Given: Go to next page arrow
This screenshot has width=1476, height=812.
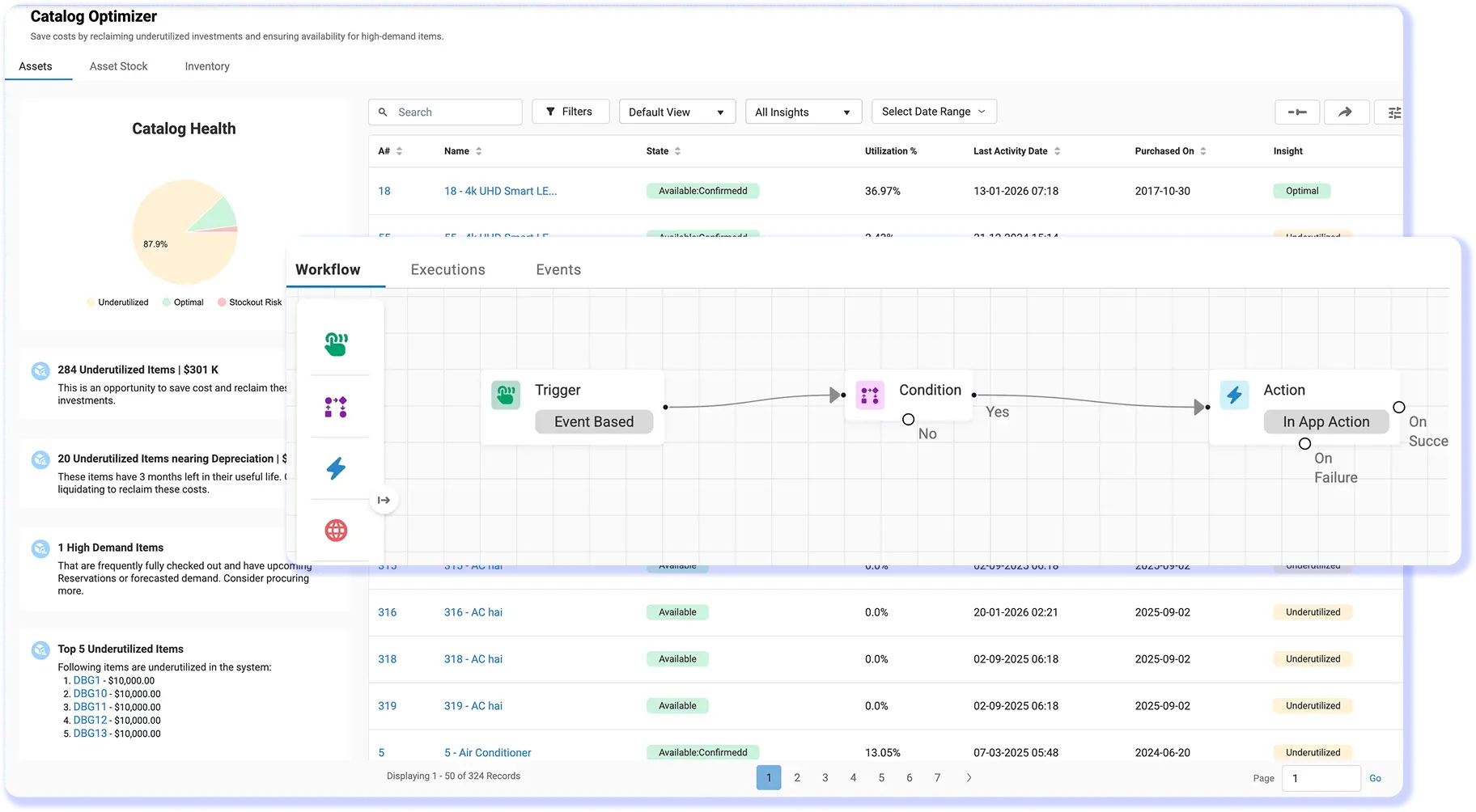Looking at the screenshot, I should [969, 777].
